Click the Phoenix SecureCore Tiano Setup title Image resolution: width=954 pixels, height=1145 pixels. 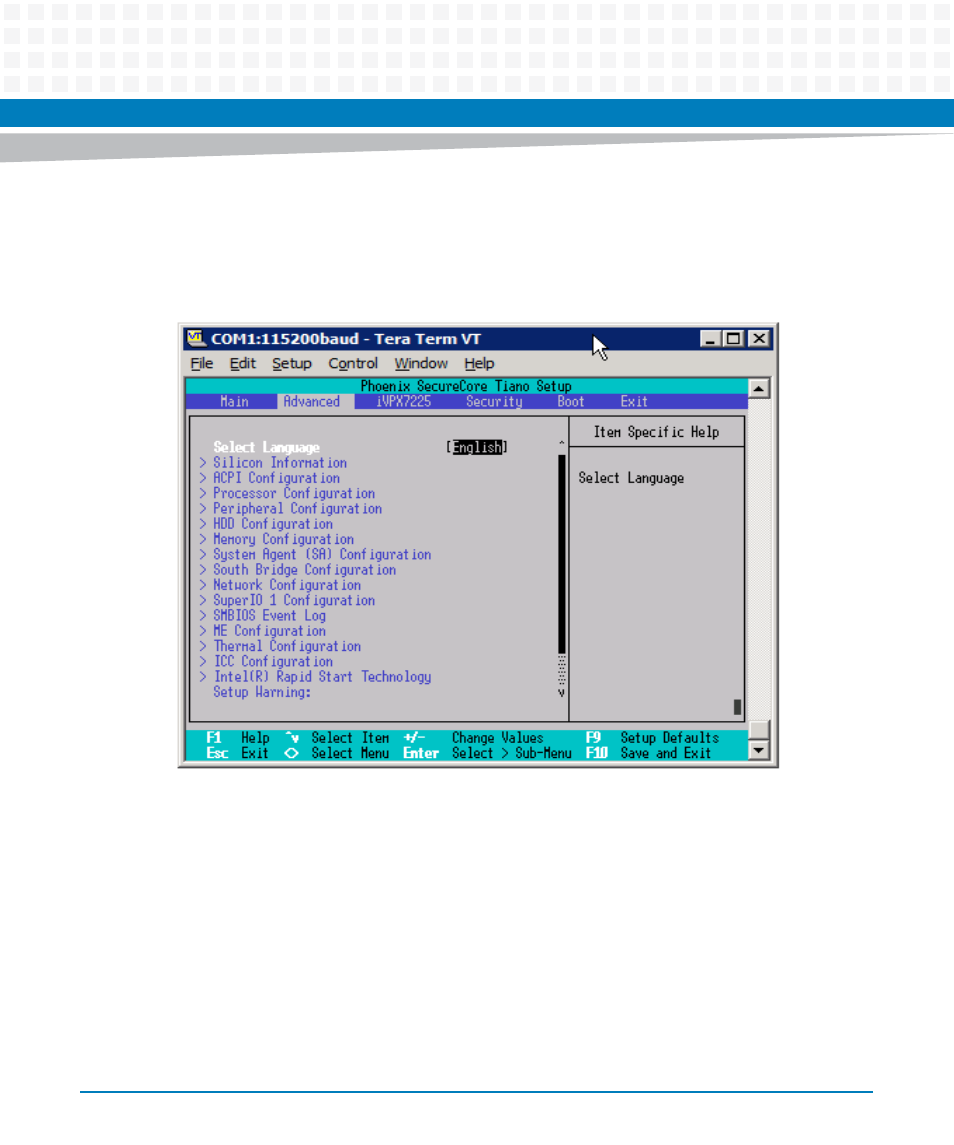[x=466, y=386]
